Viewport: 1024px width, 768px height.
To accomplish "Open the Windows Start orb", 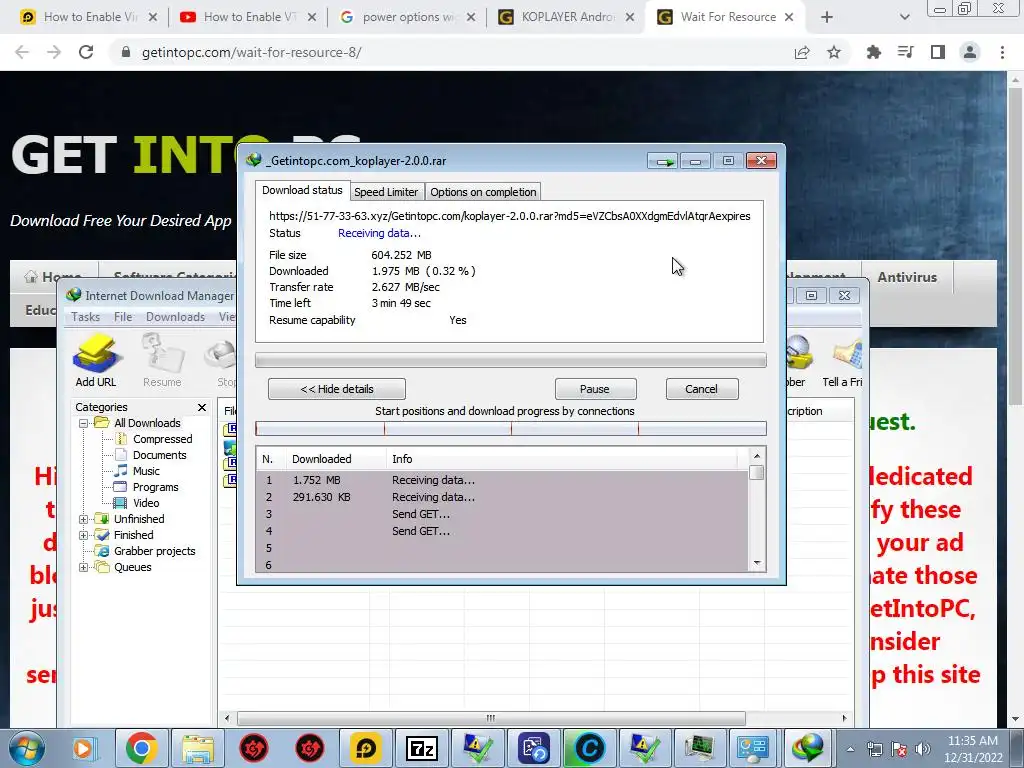I will [27, 748].
